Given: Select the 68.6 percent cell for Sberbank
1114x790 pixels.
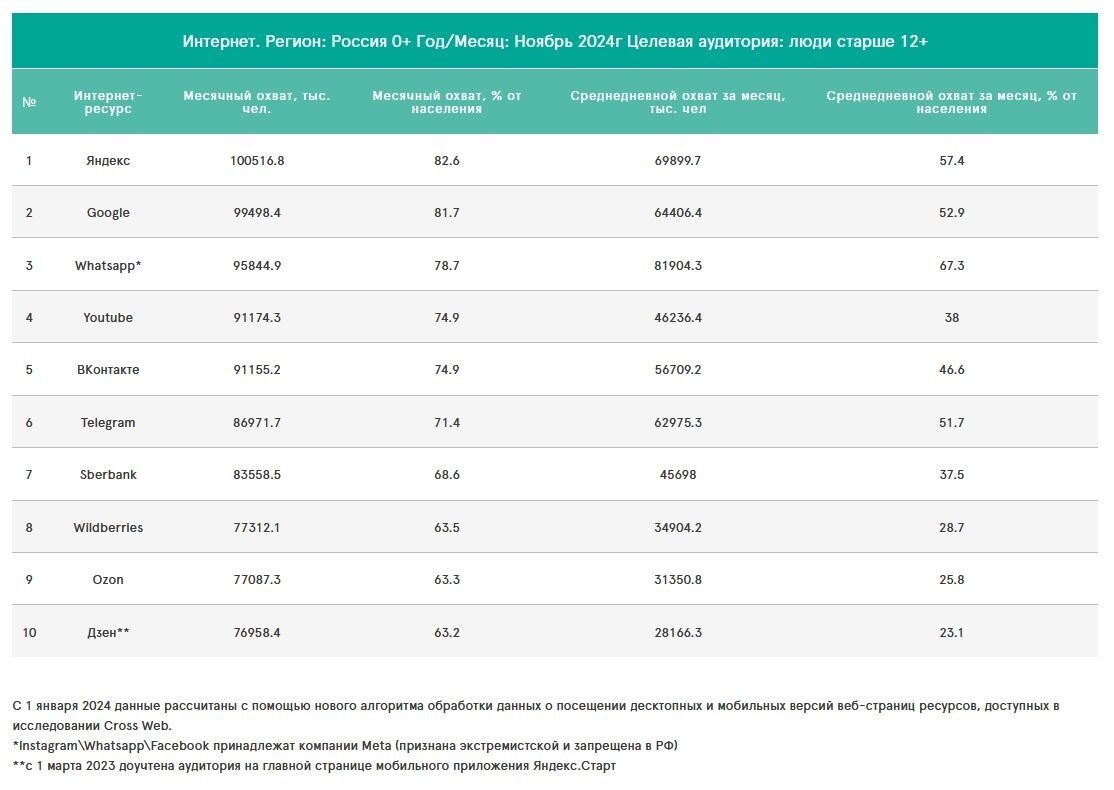Looking at the screenshot, I should point(447,475).
